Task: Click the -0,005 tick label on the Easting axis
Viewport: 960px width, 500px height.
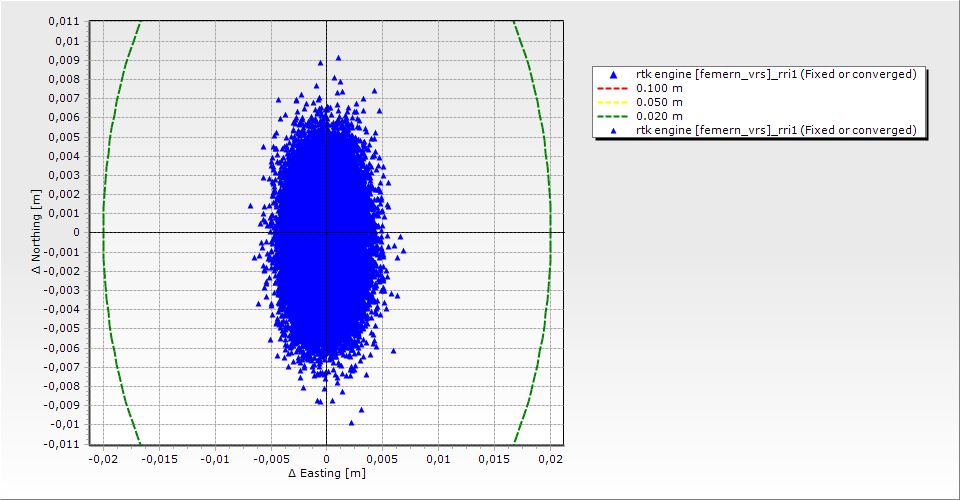Action: pyautogui.click(x=269, y=458)
